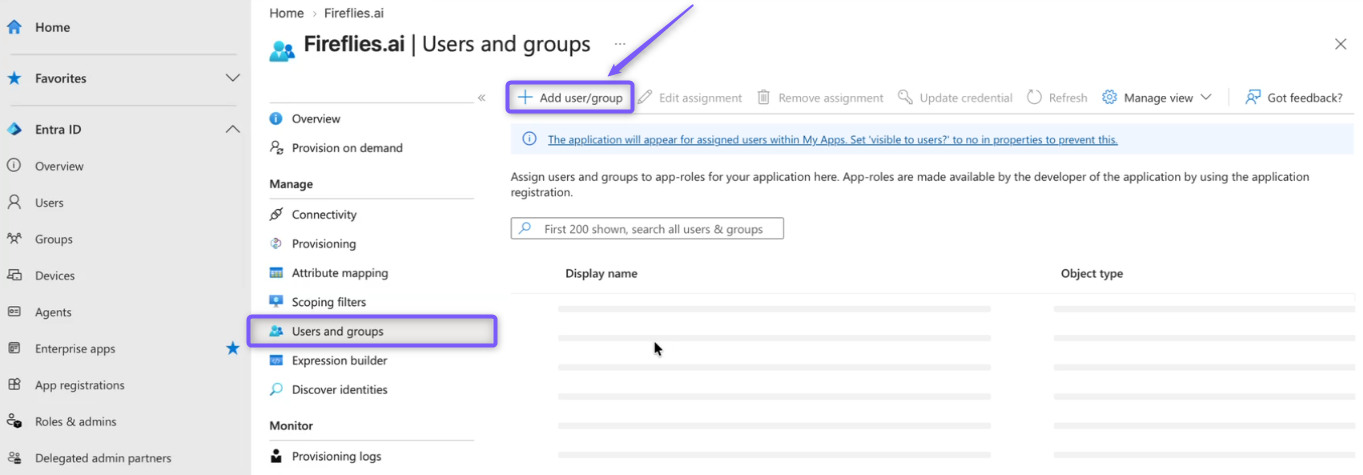Open Connectivity under Manage
This screenshot has height=475, width=1363.
[x=324, y=214]
